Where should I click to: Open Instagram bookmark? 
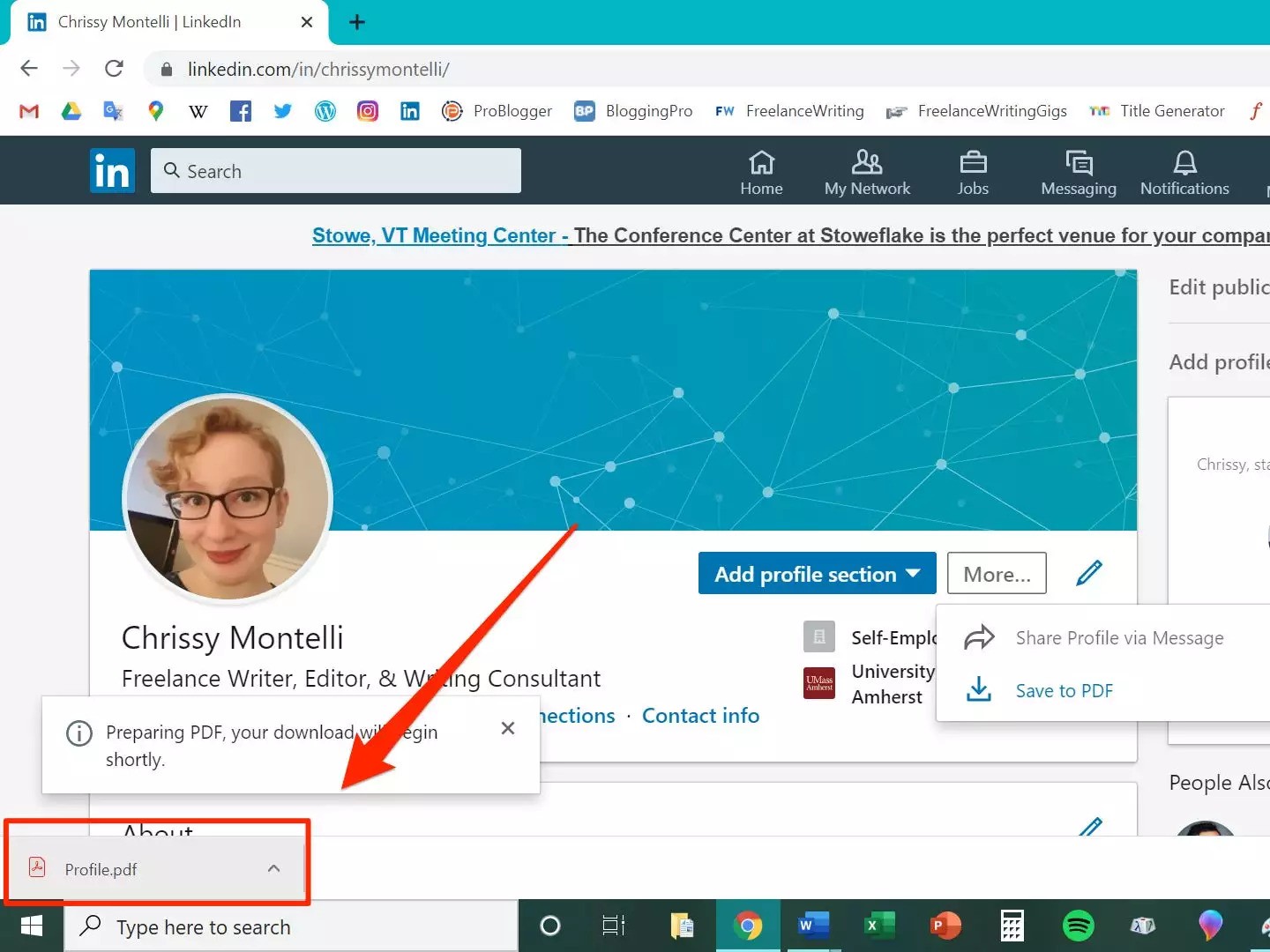[368, 111]
